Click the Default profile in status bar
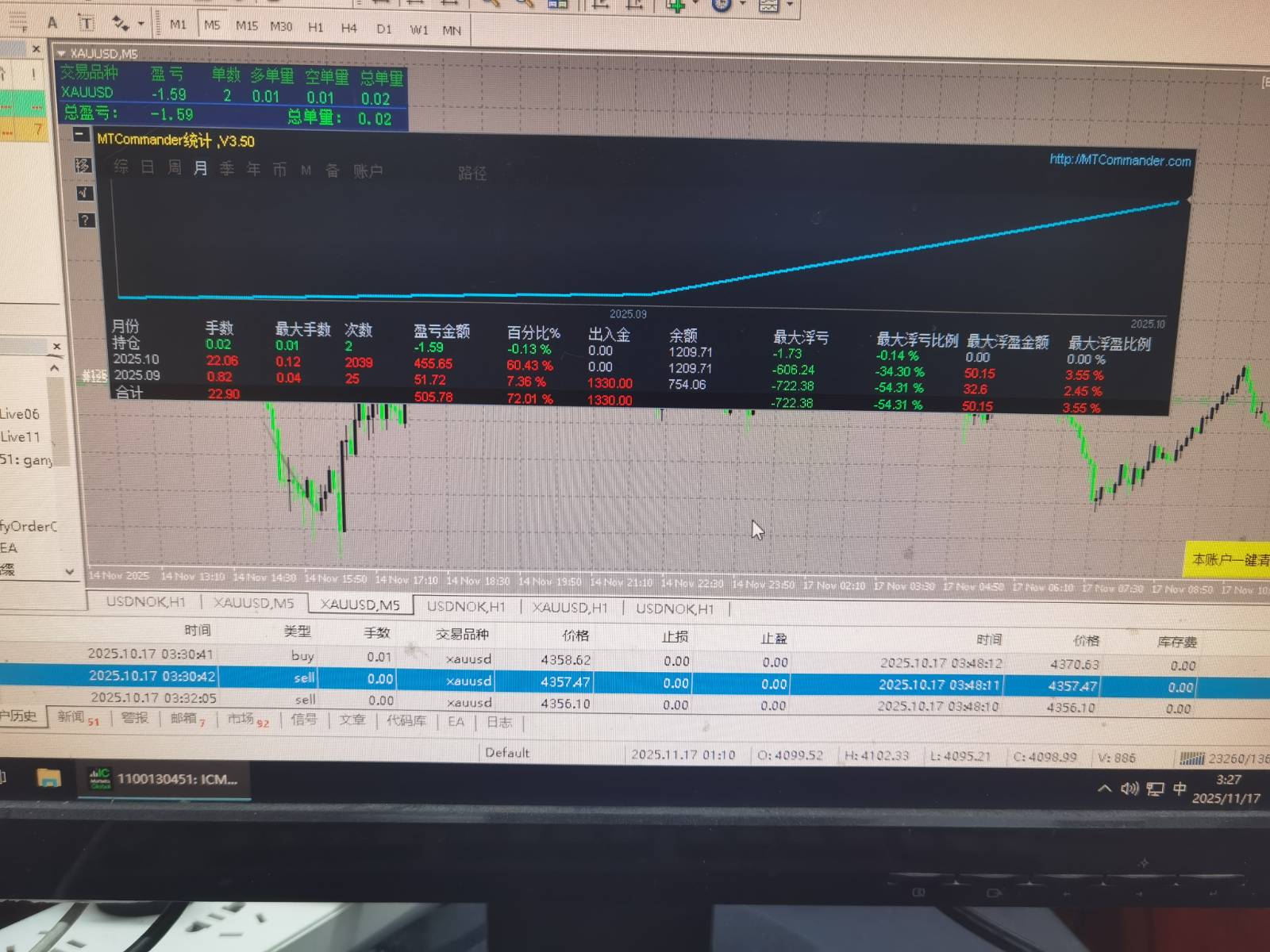 [507, 753]
